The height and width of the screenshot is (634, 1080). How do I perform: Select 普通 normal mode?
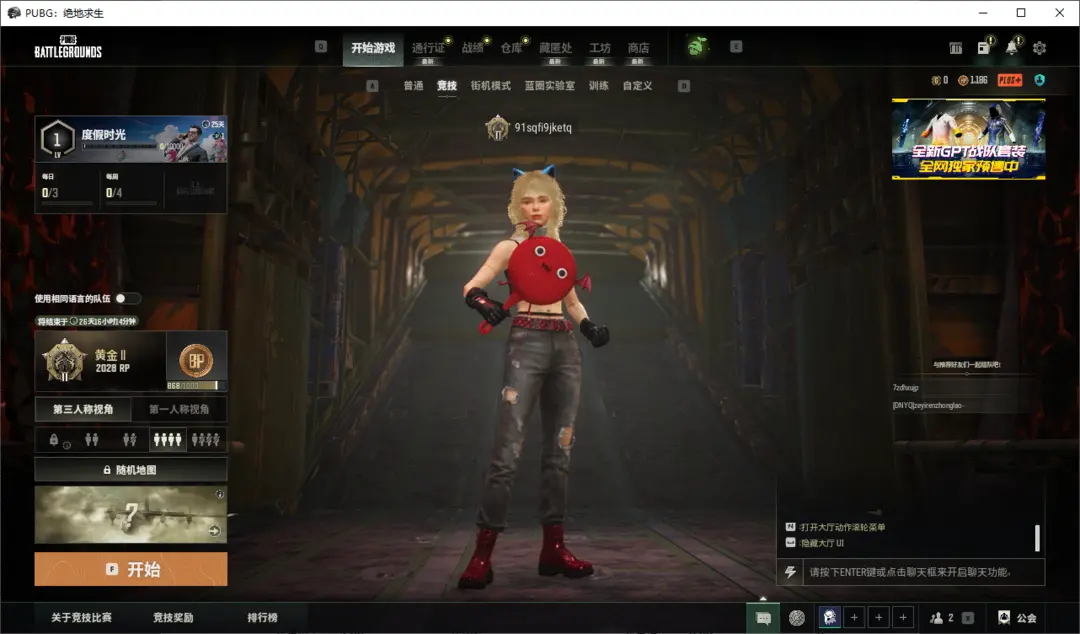413,85
